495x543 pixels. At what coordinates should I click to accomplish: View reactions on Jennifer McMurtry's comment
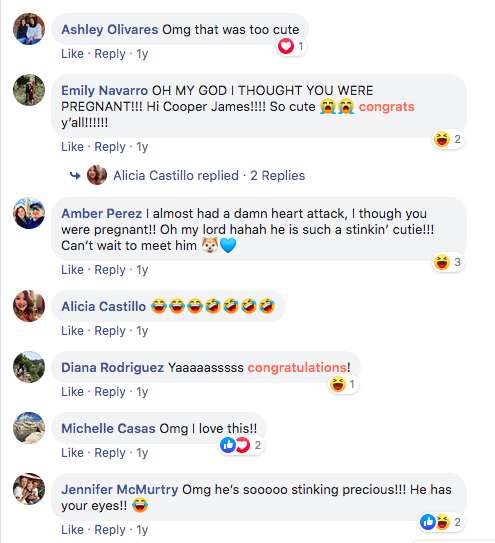pos(441,522)
